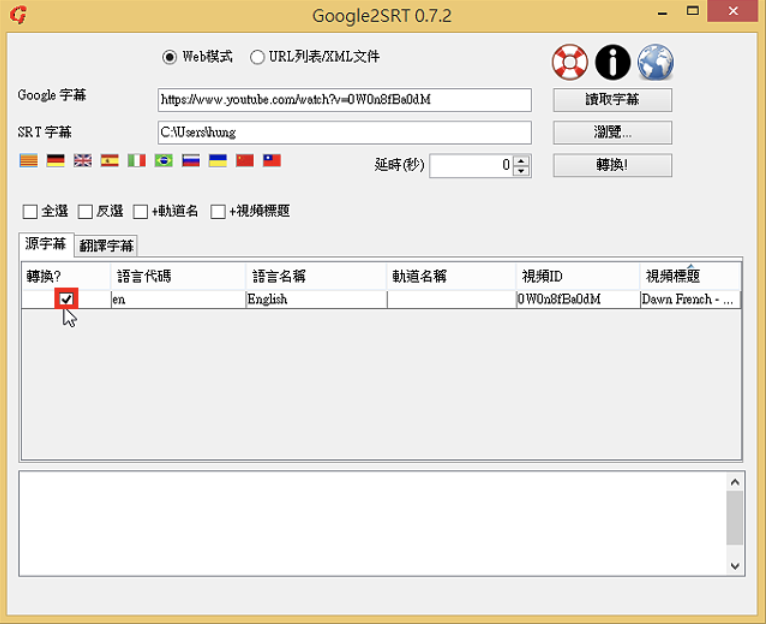
Task: Select the German flag language
Action: pos(56,160)
